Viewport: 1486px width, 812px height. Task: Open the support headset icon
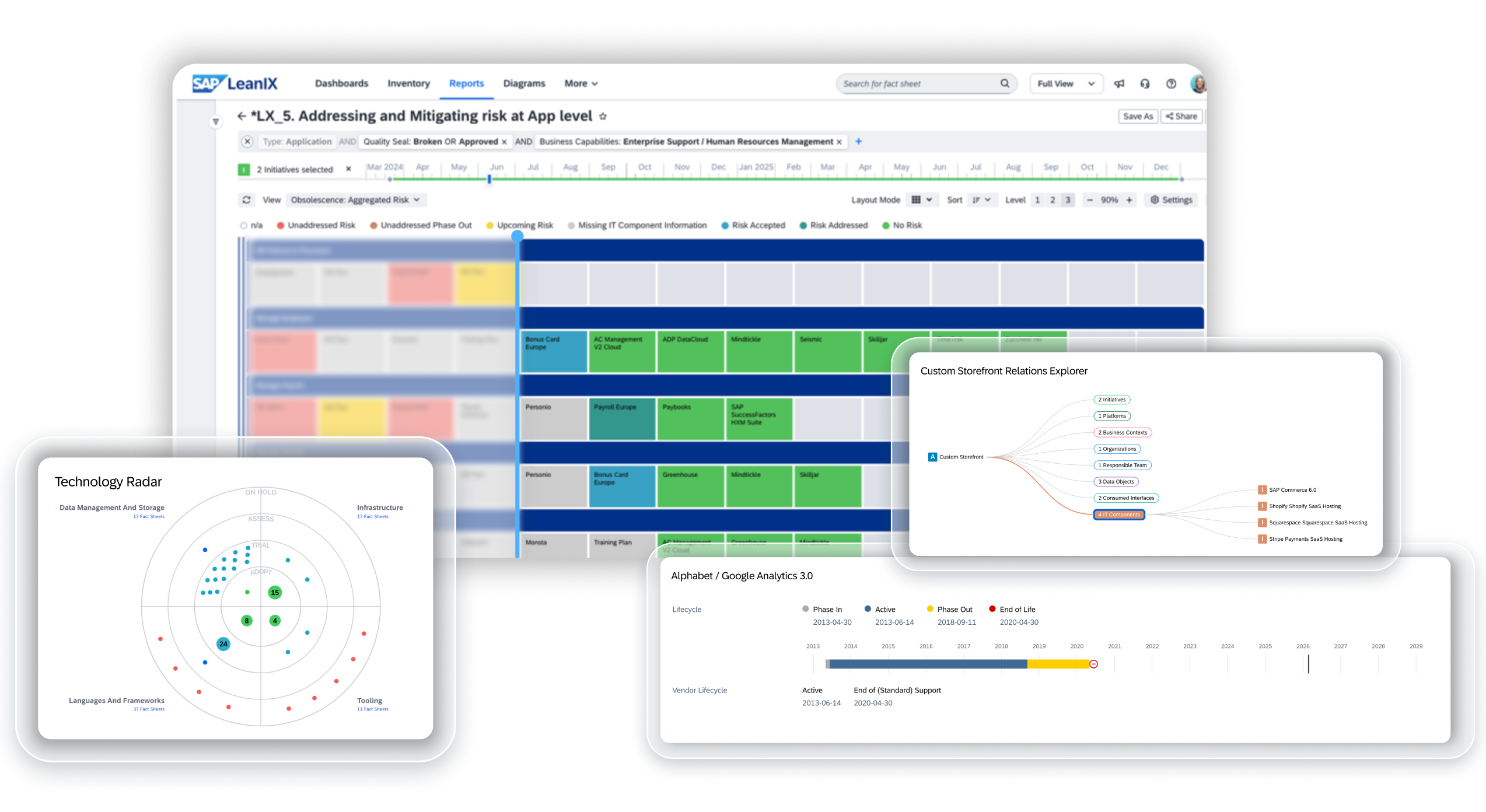point(1145,84)
